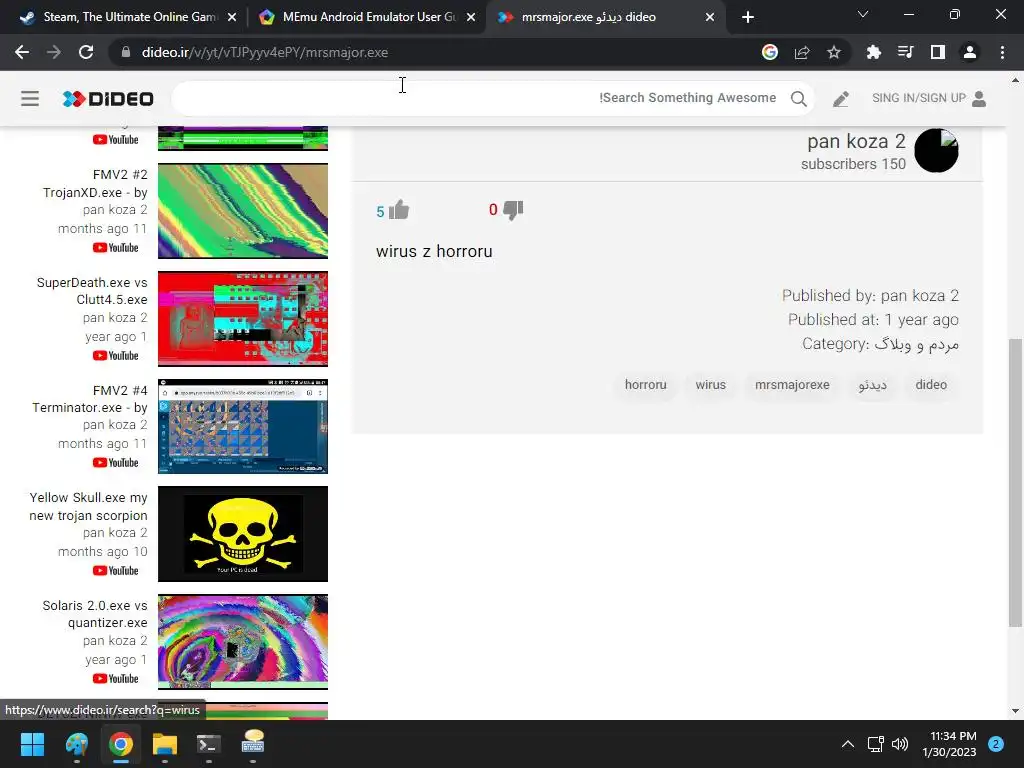Open the Terminator.exe video thumbnail

(243, 426)
